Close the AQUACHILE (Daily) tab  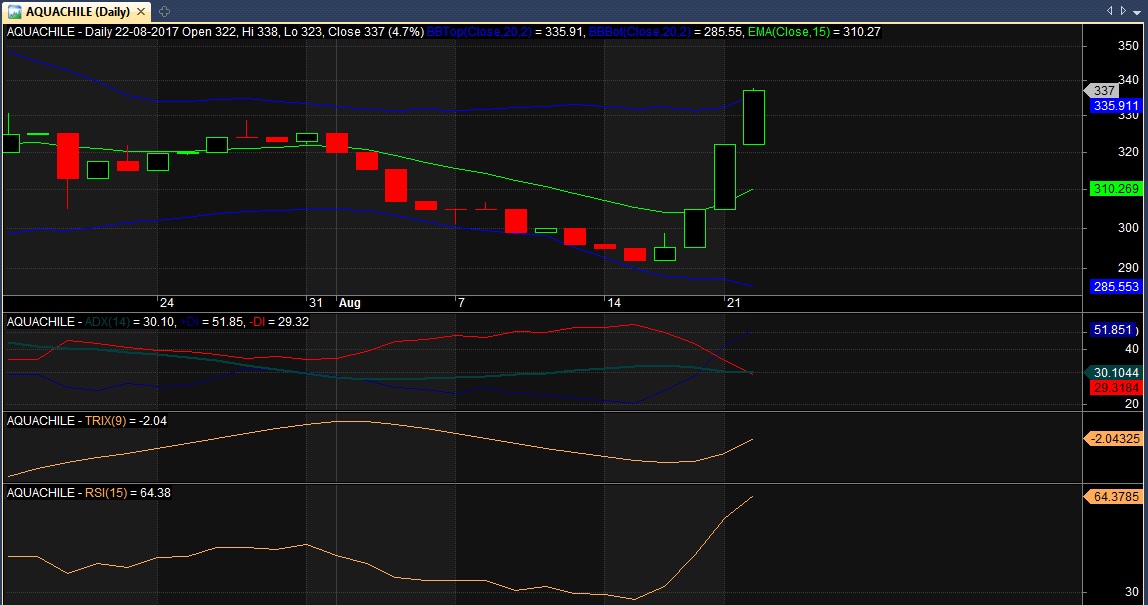(141, 12)
